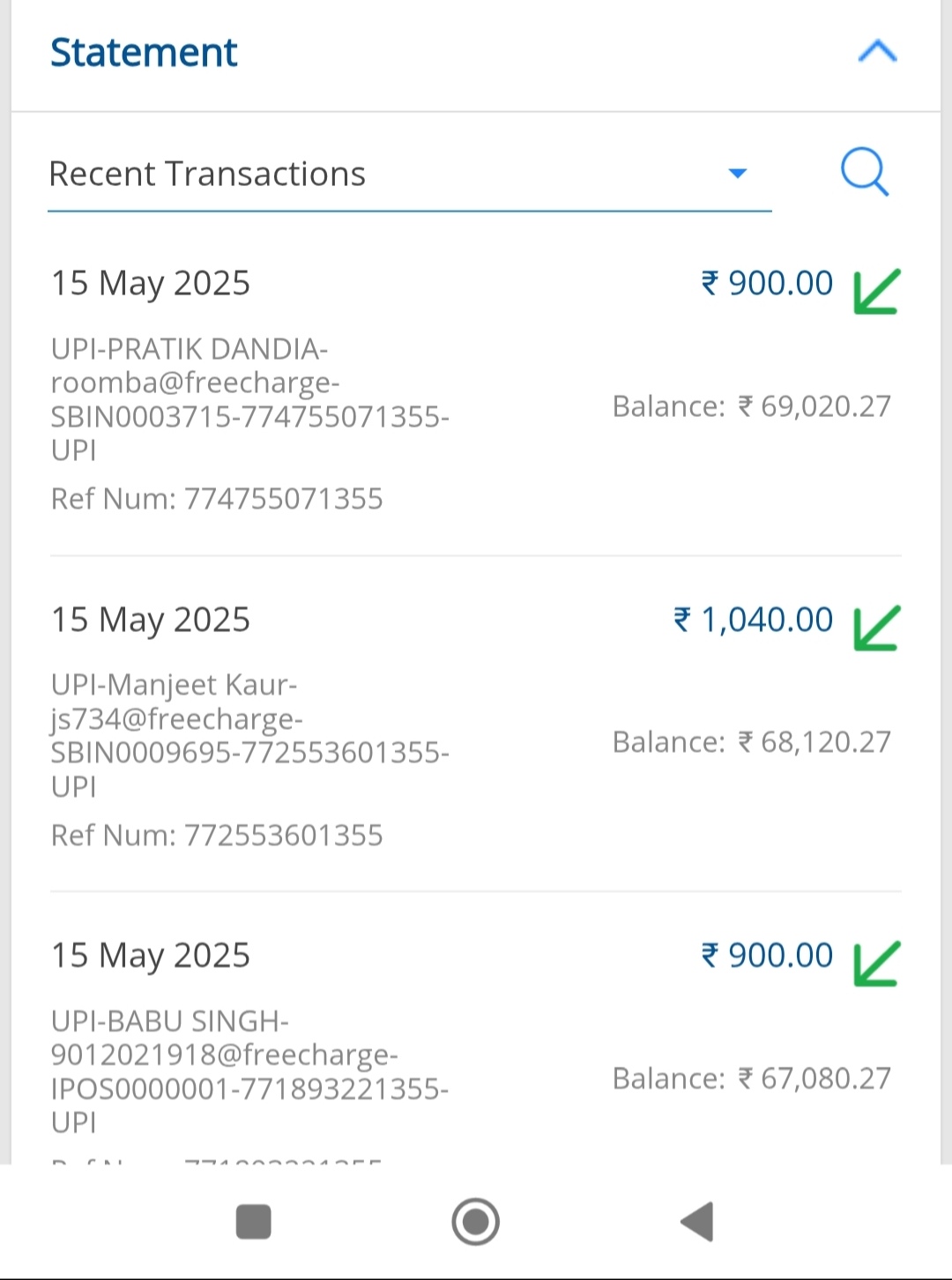This screenshot has width=952, height=1280.
Task: Tap Balance ₹ 67,080.27 text
Action: (x=751, y=1078)
